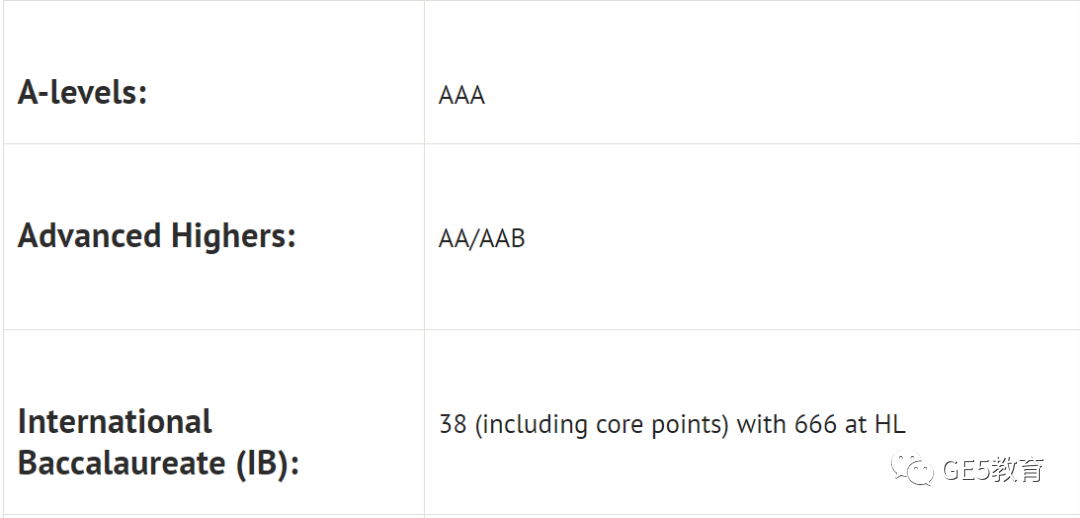Click the AA/AAB grade requirement text
The width and height of the screenshot is (1080, 518).
point(481,238)
